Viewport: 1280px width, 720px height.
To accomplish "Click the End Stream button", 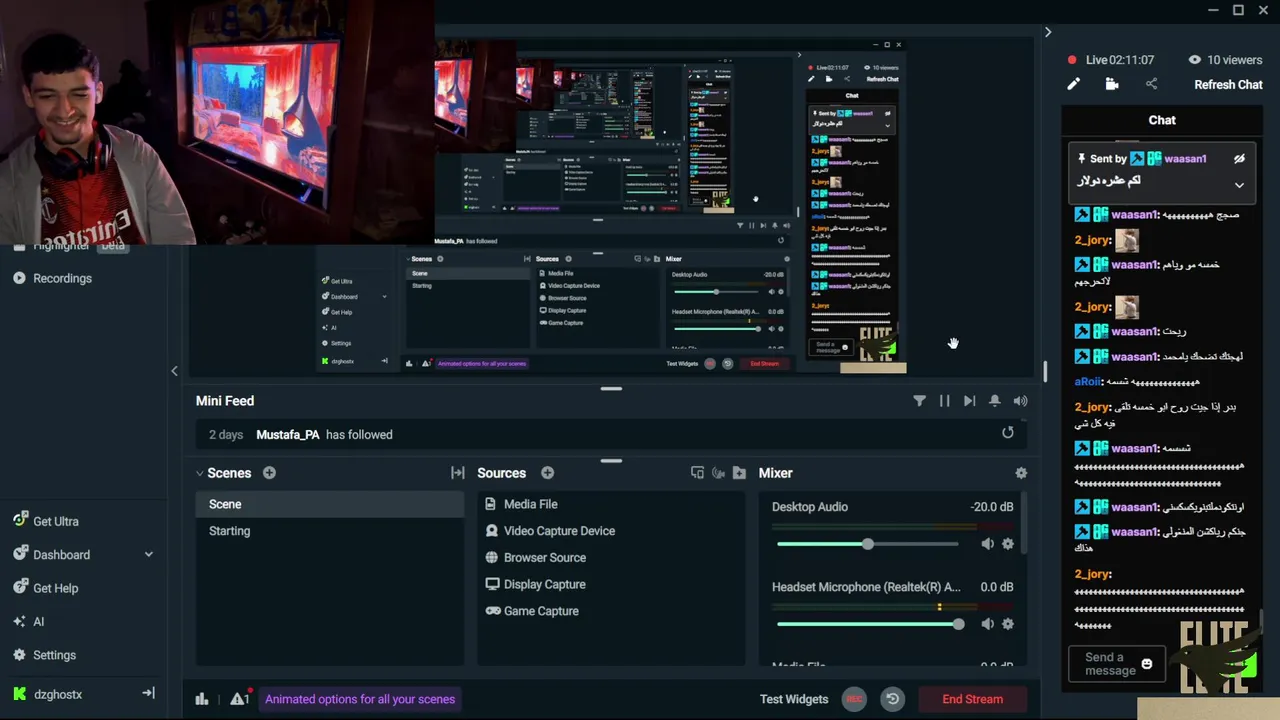I will coord(972,699).
